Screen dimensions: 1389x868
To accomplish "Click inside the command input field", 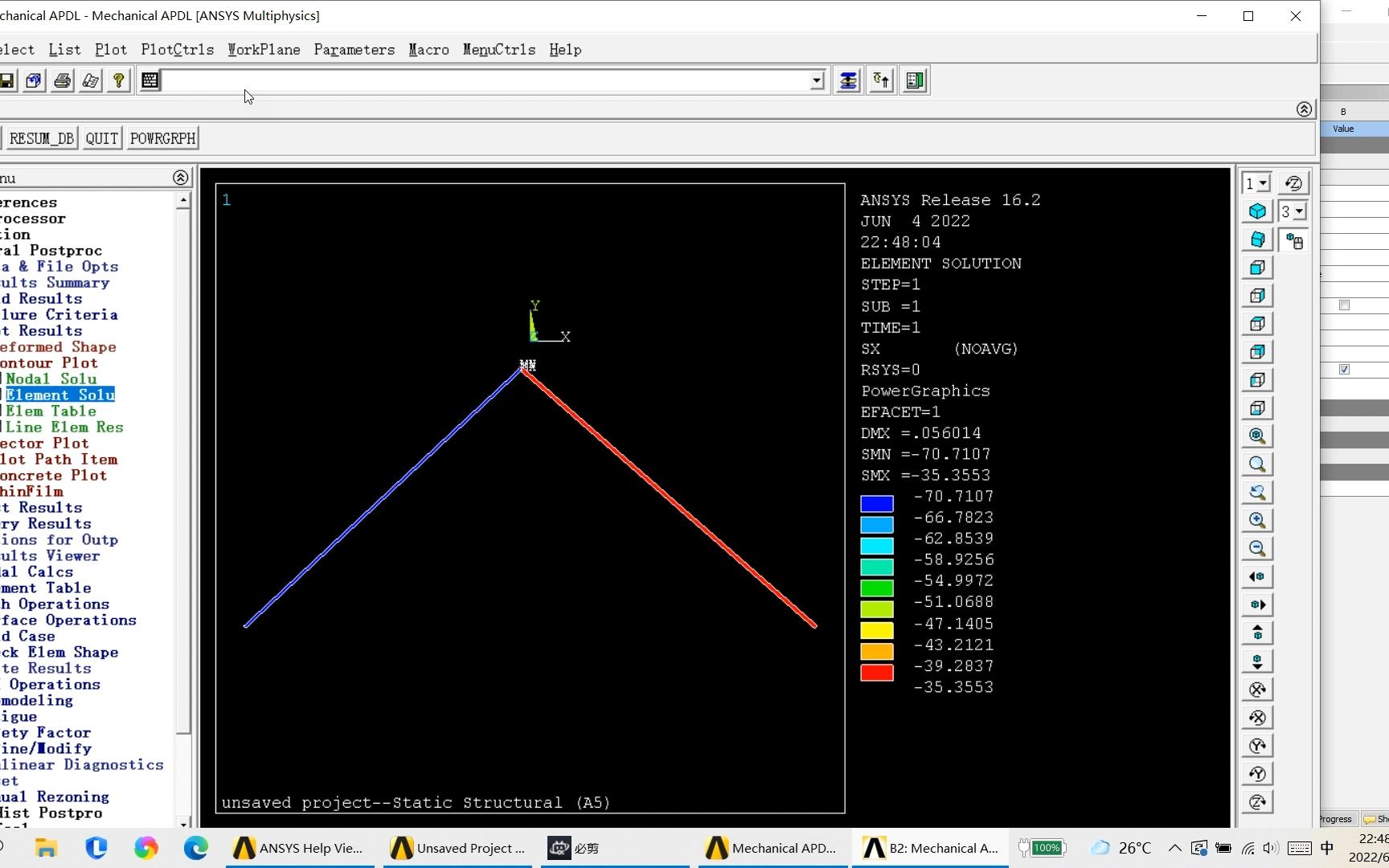I will point(482,80).
